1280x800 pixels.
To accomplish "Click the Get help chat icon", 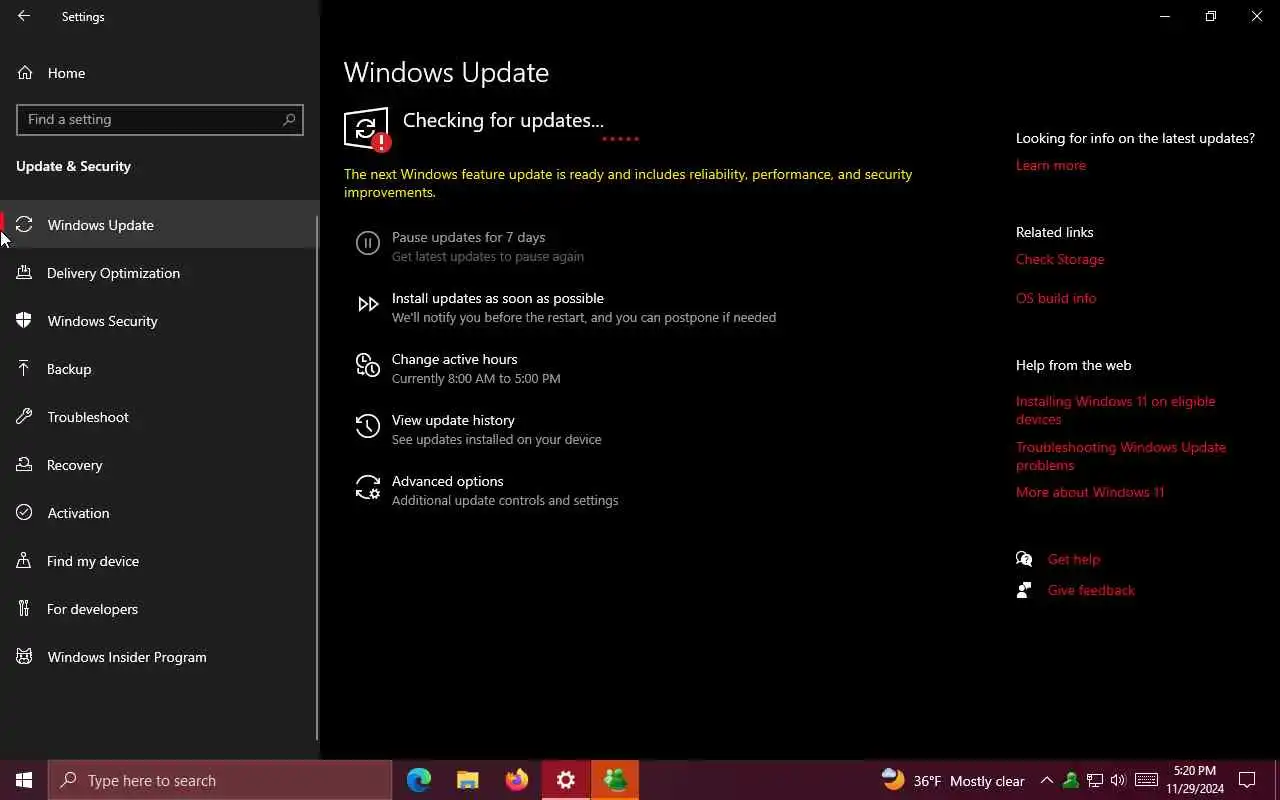I will 1024,559.
